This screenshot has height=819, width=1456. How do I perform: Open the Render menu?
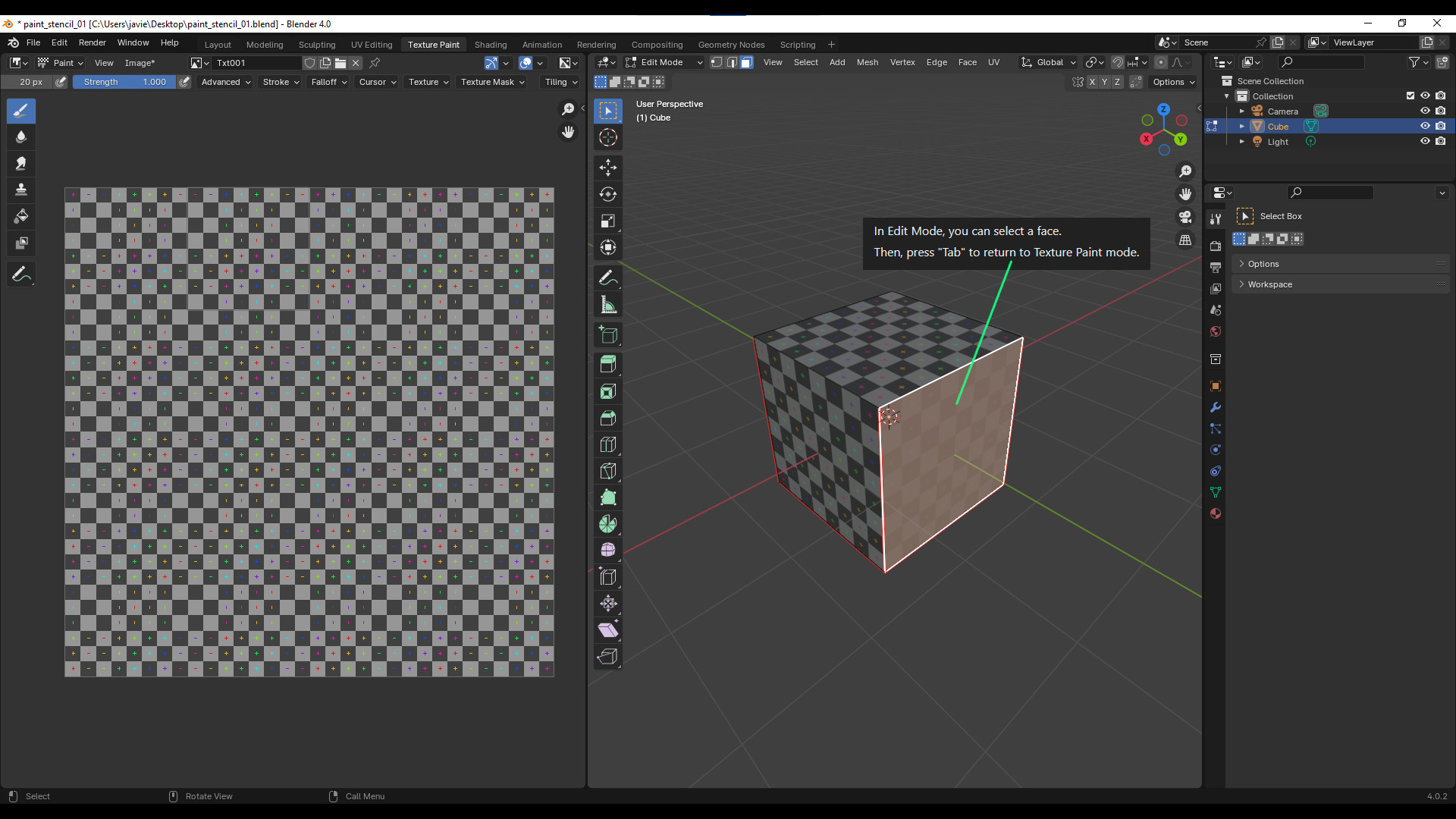pos(93,42)
